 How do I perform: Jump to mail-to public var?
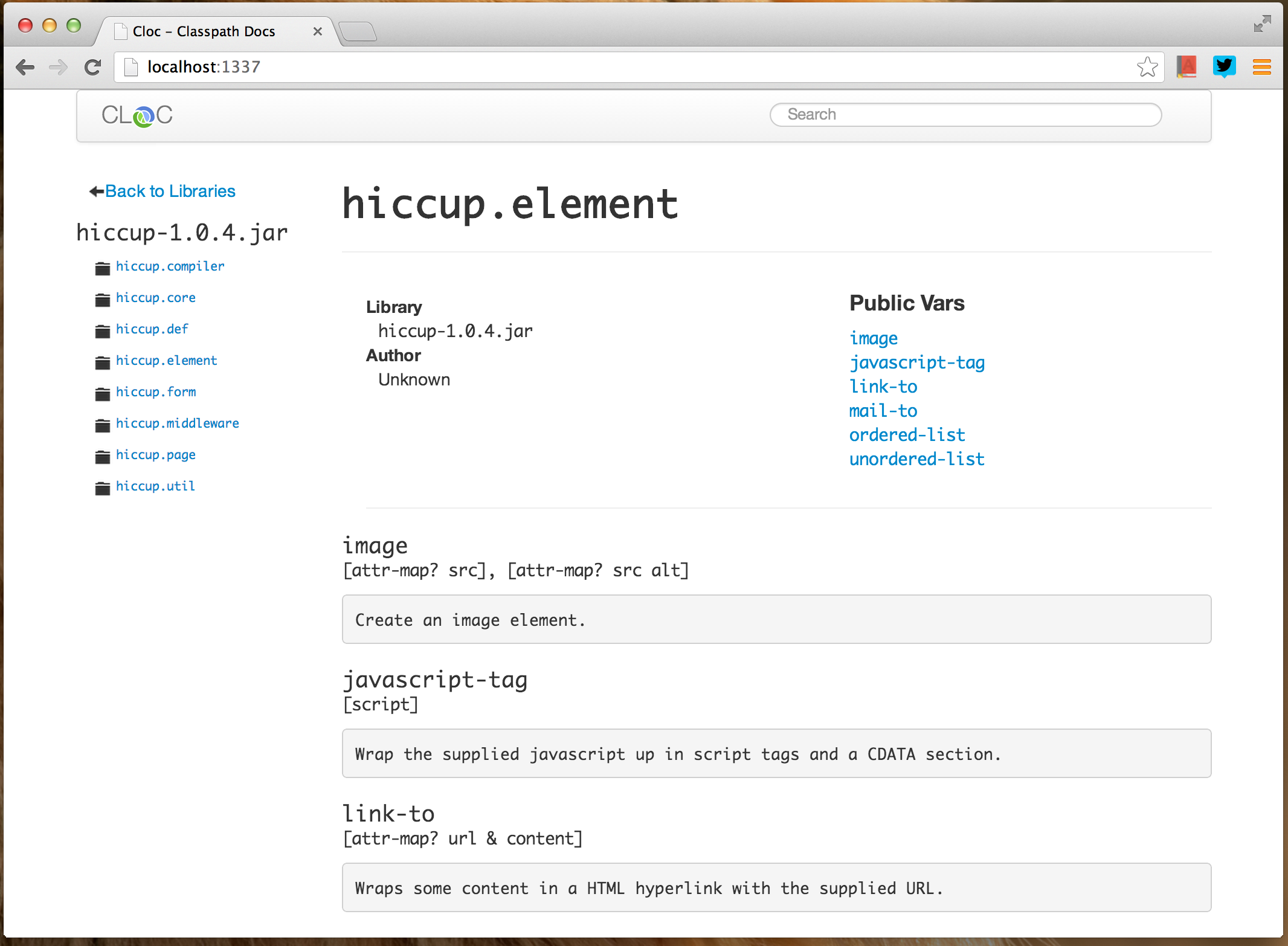883,411
